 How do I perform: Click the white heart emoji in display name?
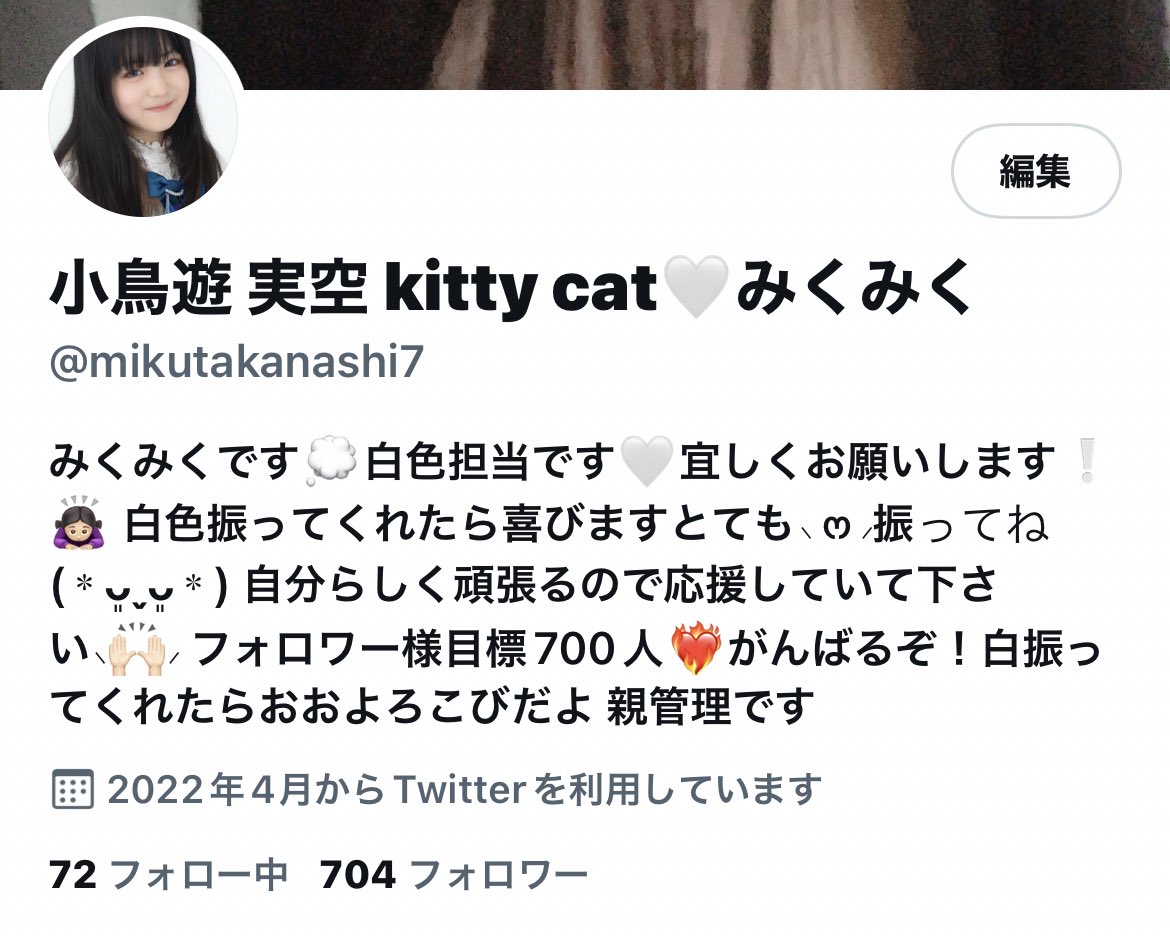(x=695, y=287)
